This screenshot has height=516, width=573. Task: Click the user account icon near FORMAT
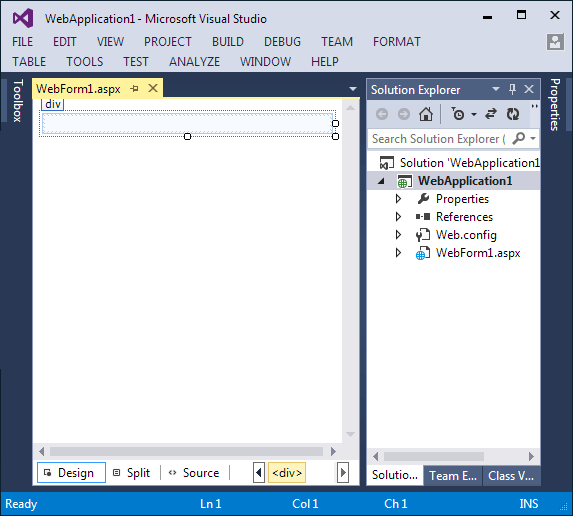coord(555,42)
